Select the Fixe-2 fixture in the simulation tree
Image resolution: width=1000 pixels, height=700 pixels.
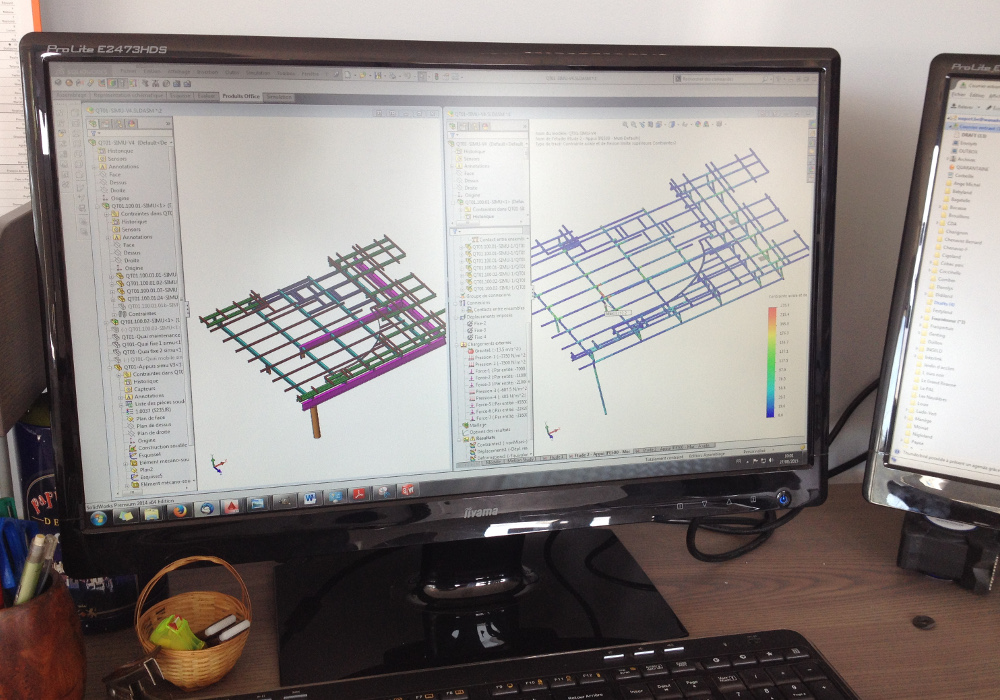pos(476,323)
